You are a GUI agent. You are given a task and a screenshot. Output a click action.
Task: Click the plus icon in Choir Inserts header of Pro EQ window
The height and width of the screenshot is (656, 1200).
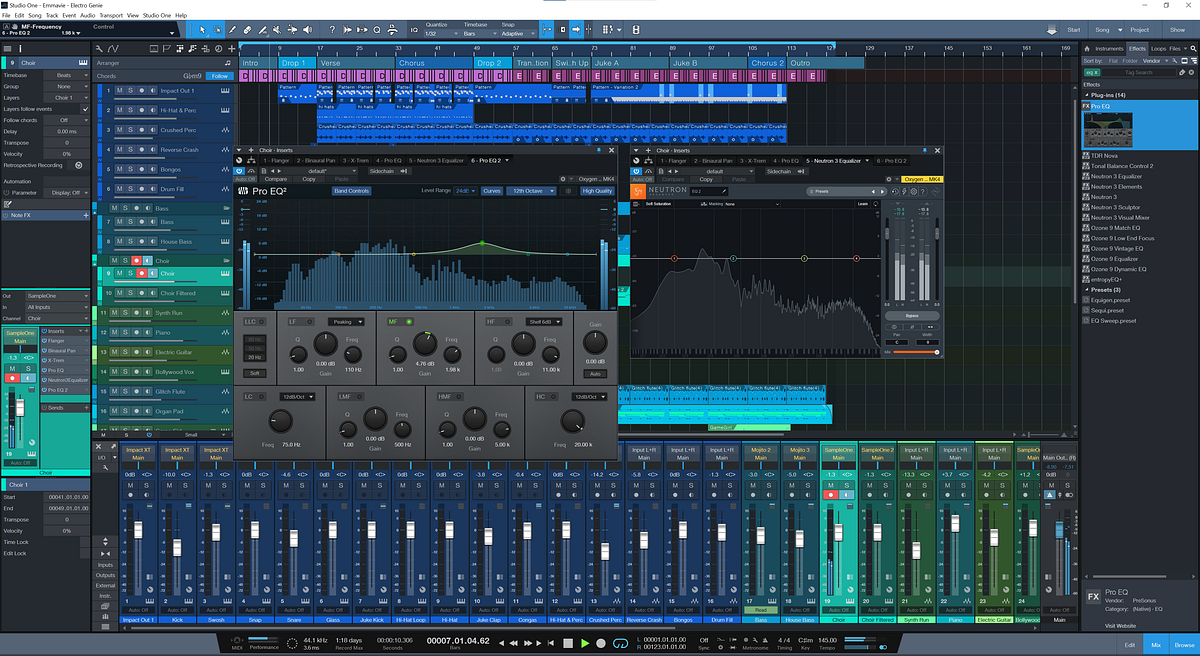click(251, 150)
